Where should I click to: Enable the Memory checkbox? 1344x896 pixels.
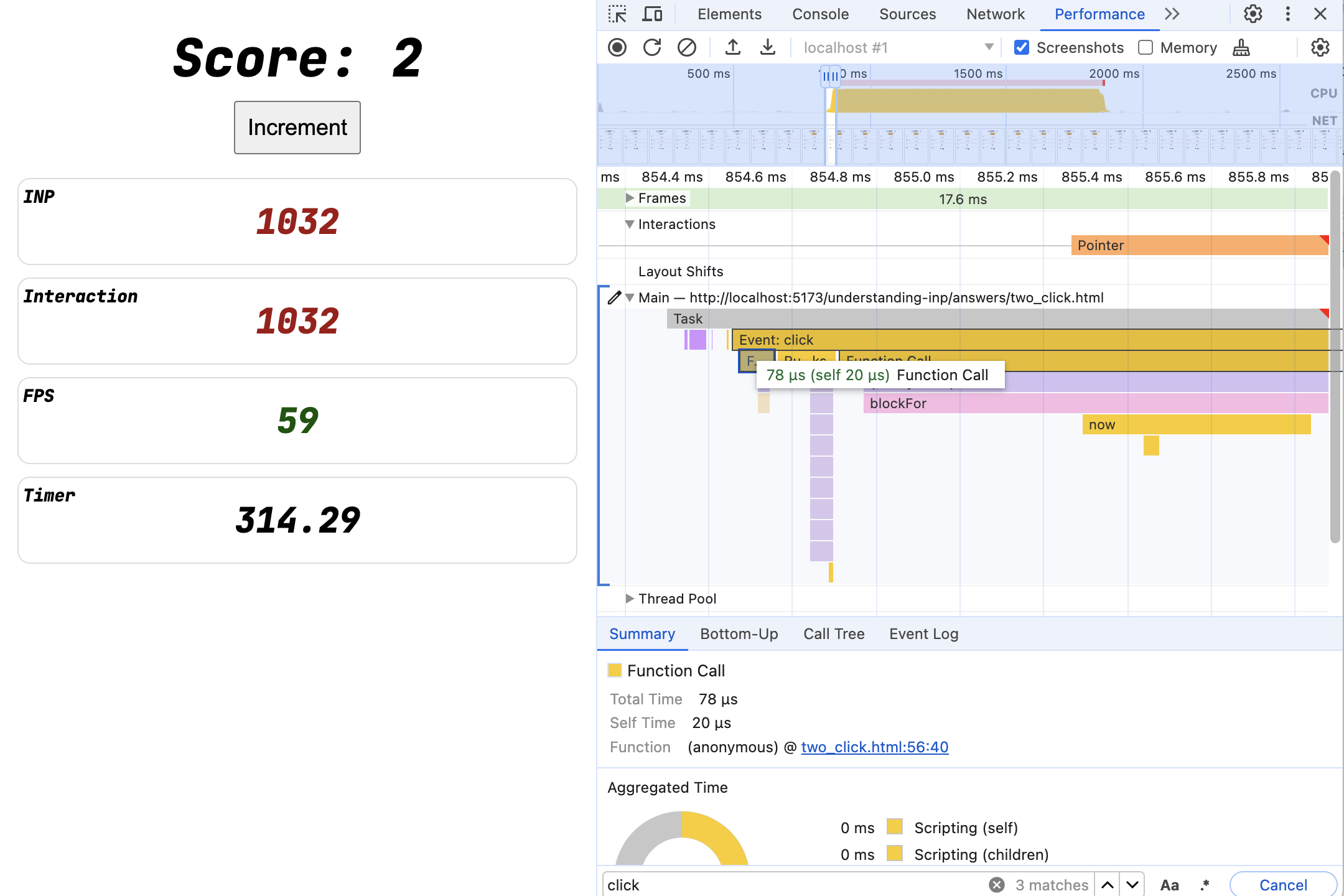coord(1145,47)
